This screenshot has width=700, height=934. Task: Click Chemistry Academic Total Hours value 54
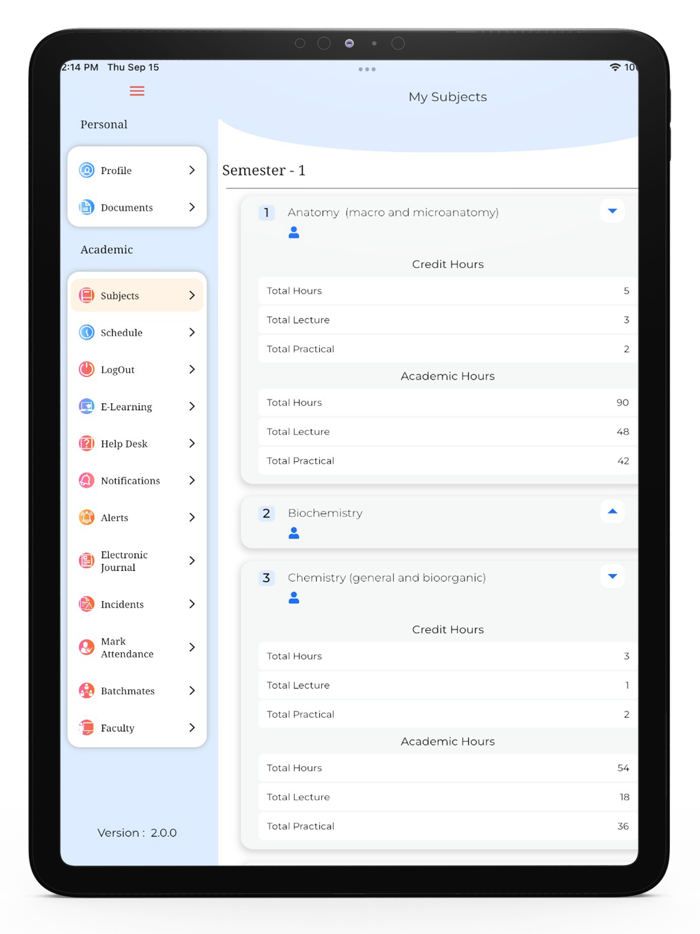623,768
